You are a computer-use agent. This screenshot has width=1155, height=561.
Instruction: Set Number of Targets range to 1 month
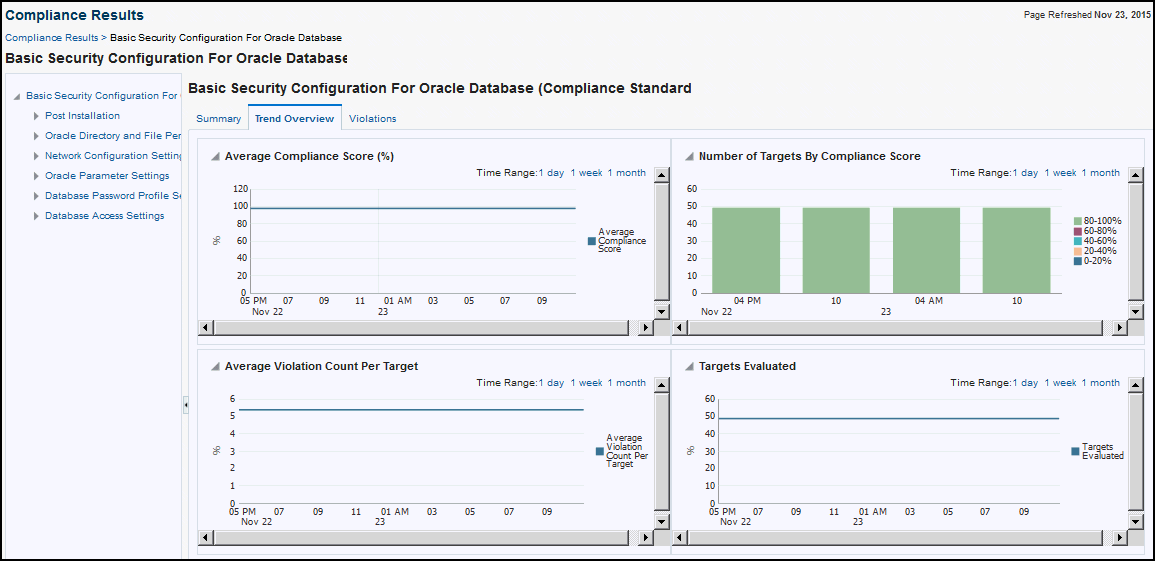(1100, 173)
